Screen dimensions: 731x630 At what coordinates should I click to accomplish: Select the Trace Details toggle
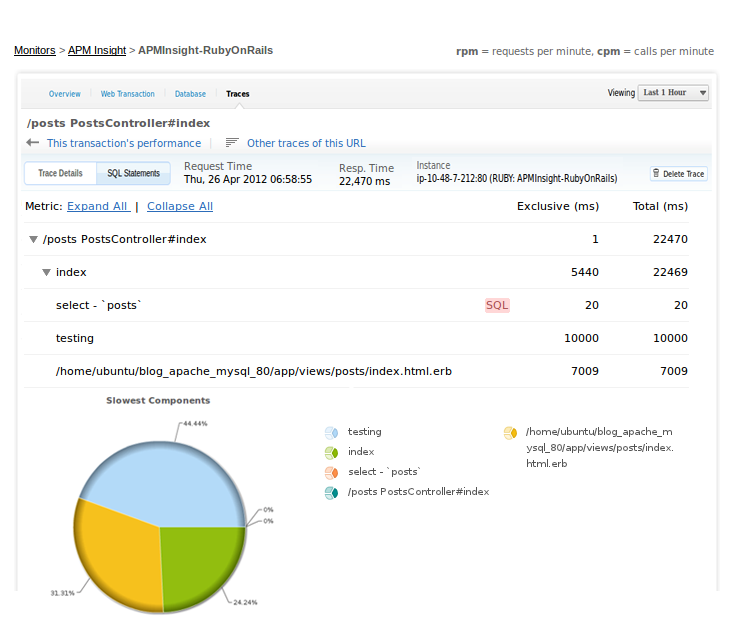coord(61,173)
